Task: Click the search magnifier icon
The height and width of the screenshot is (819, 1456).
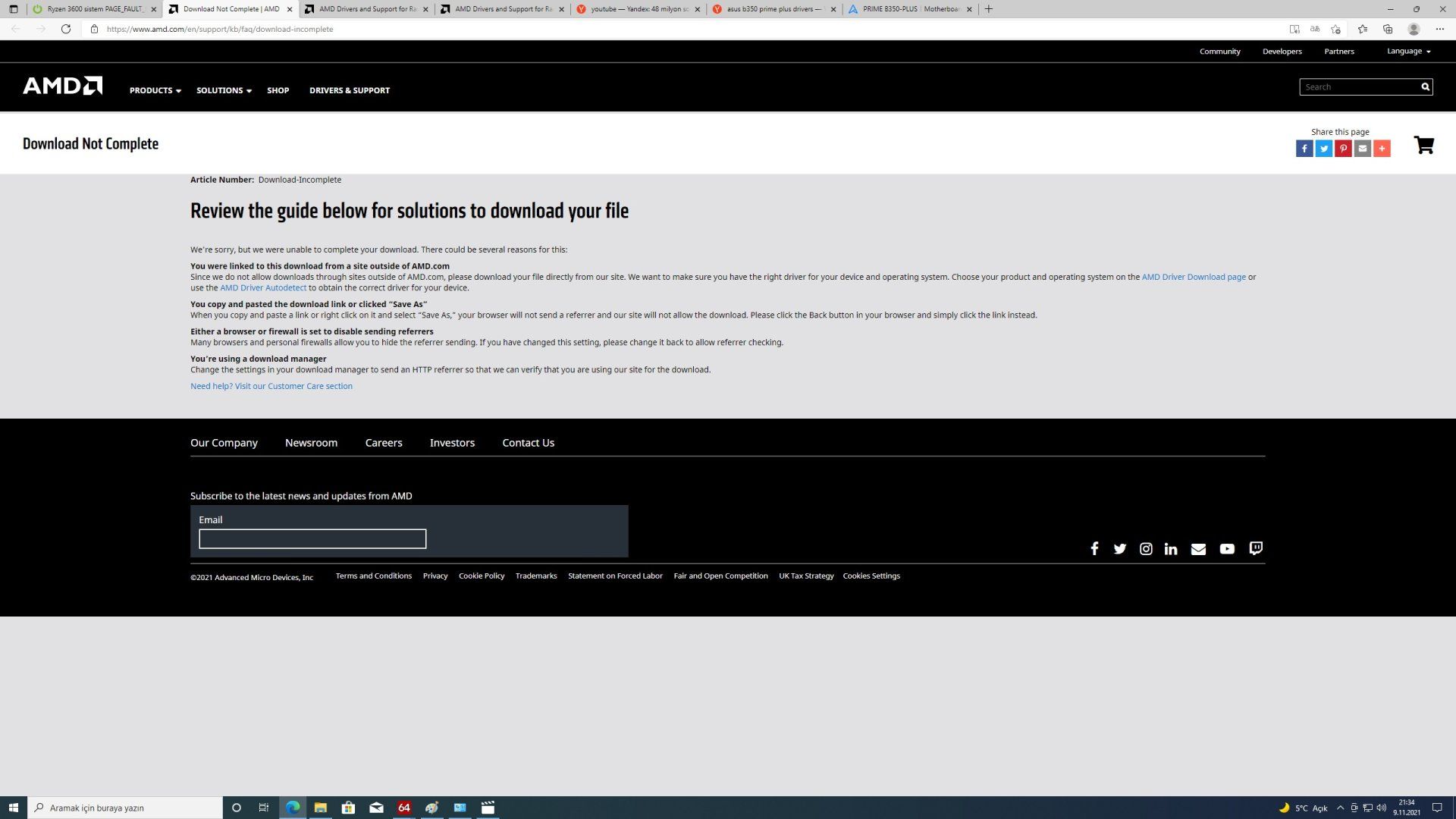Action: click(1425, 87)
